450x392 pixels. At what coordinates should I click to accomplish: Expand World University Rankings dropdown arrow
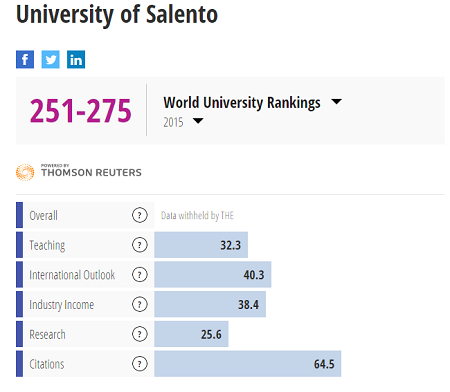[337, 101]
